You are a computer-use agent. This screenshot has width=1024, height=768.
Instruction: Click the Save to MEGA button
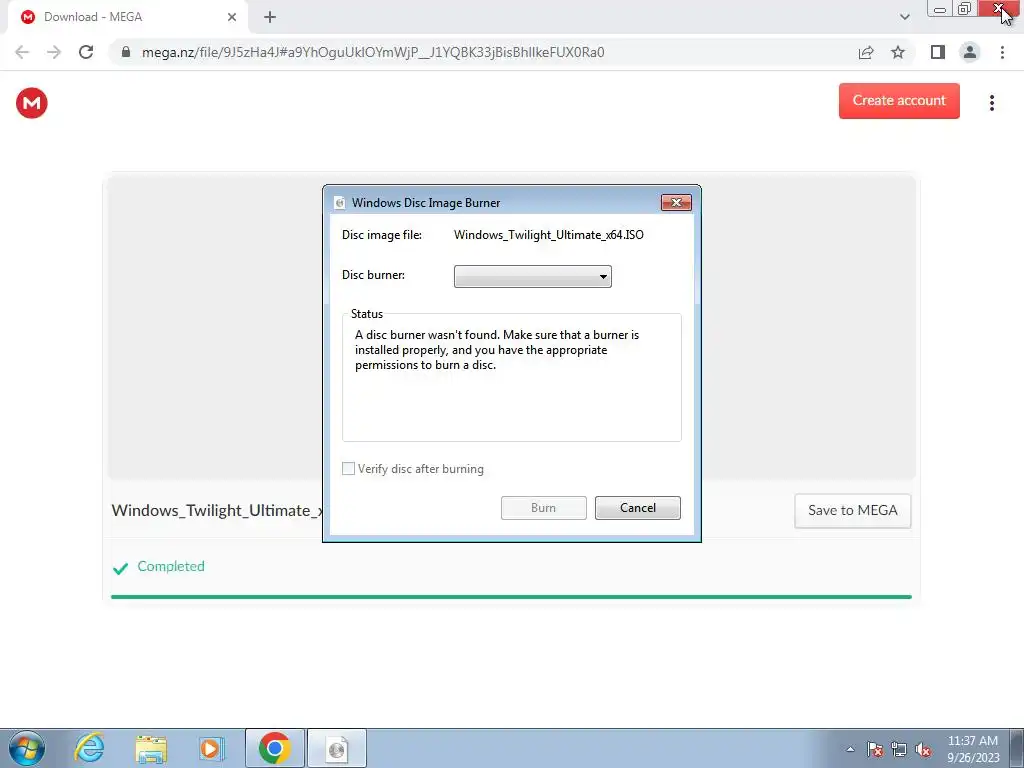852,511
